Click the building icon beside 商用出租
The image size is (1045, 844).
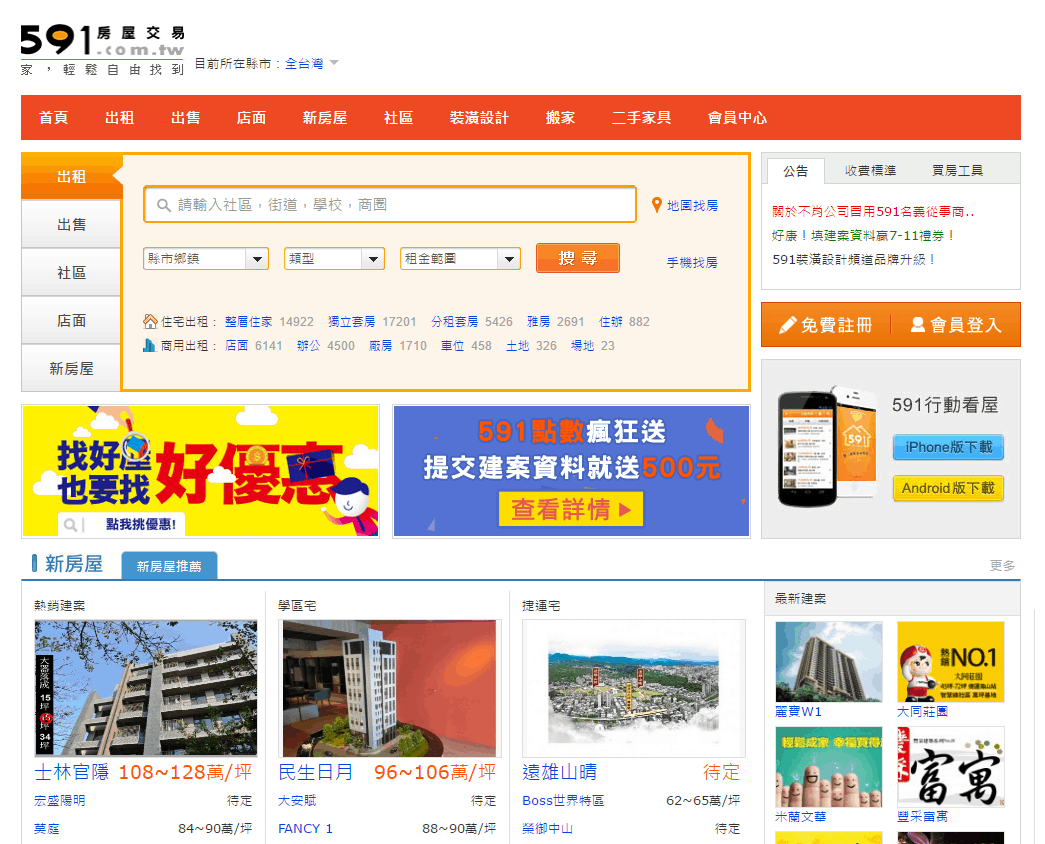point(149,345)
